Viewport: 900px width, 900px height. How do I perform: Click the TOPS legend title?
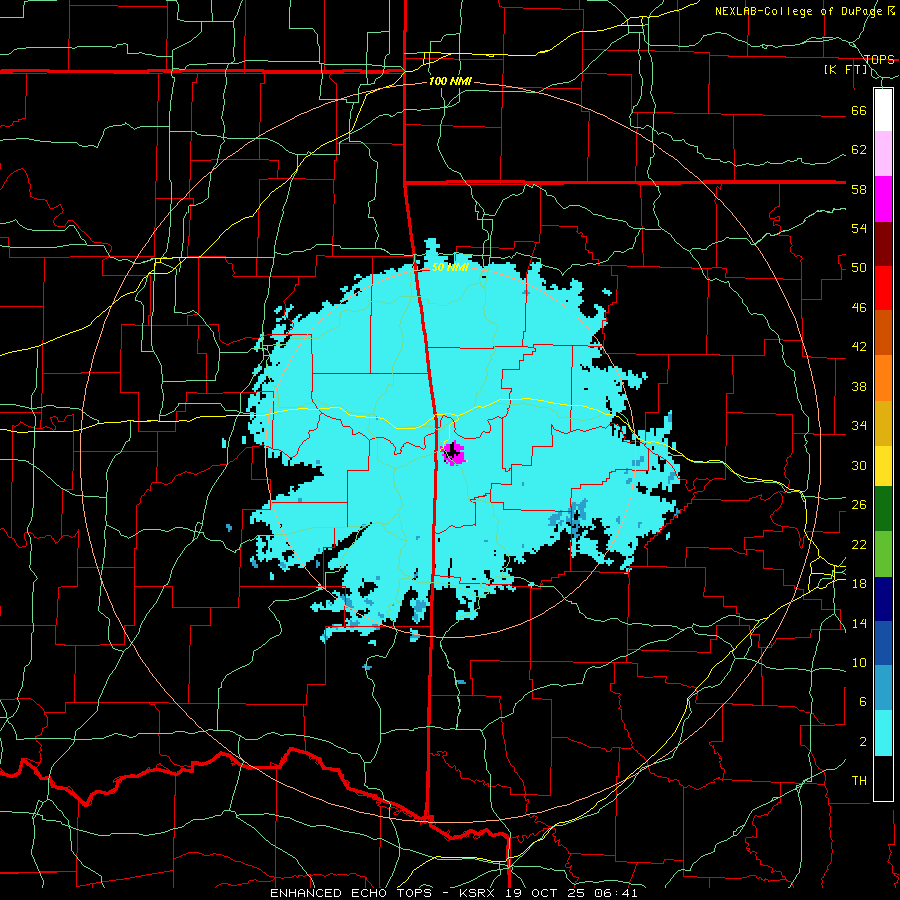[x=879, y=60]
